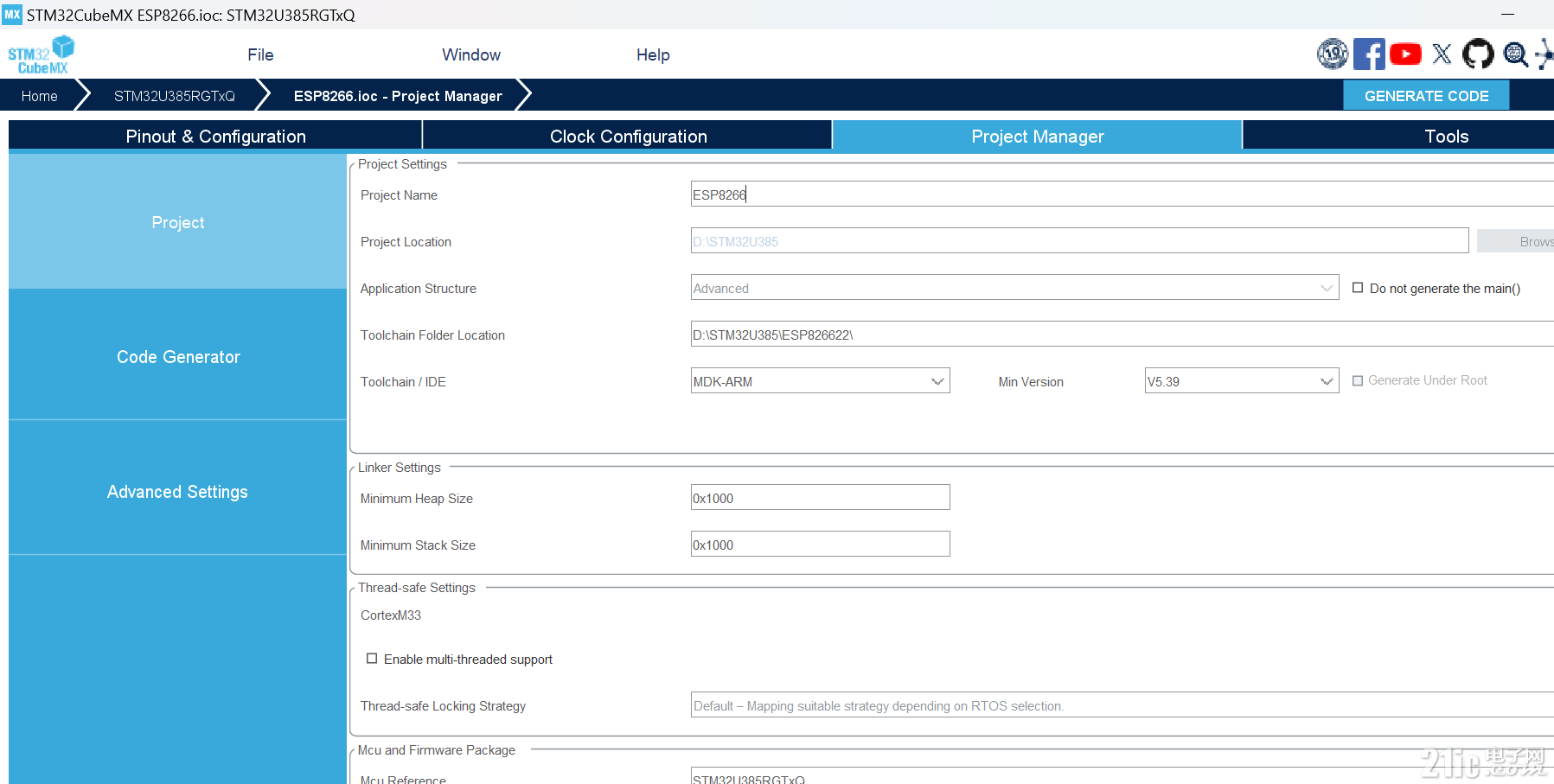
Task: Open the Min Version dropdown
Action: 1241,381
